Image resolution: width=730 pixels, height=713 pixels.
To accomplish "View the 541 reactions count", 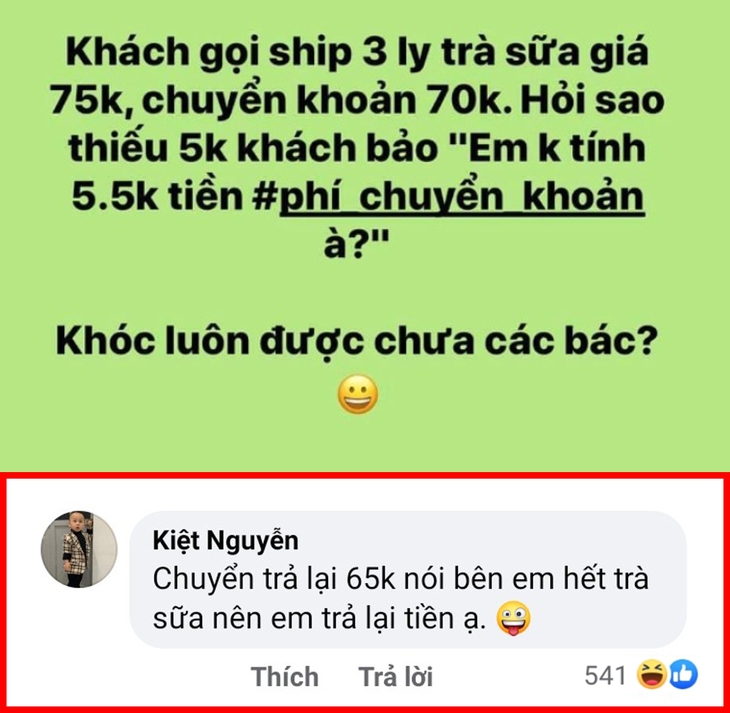I will click(605, 675).
